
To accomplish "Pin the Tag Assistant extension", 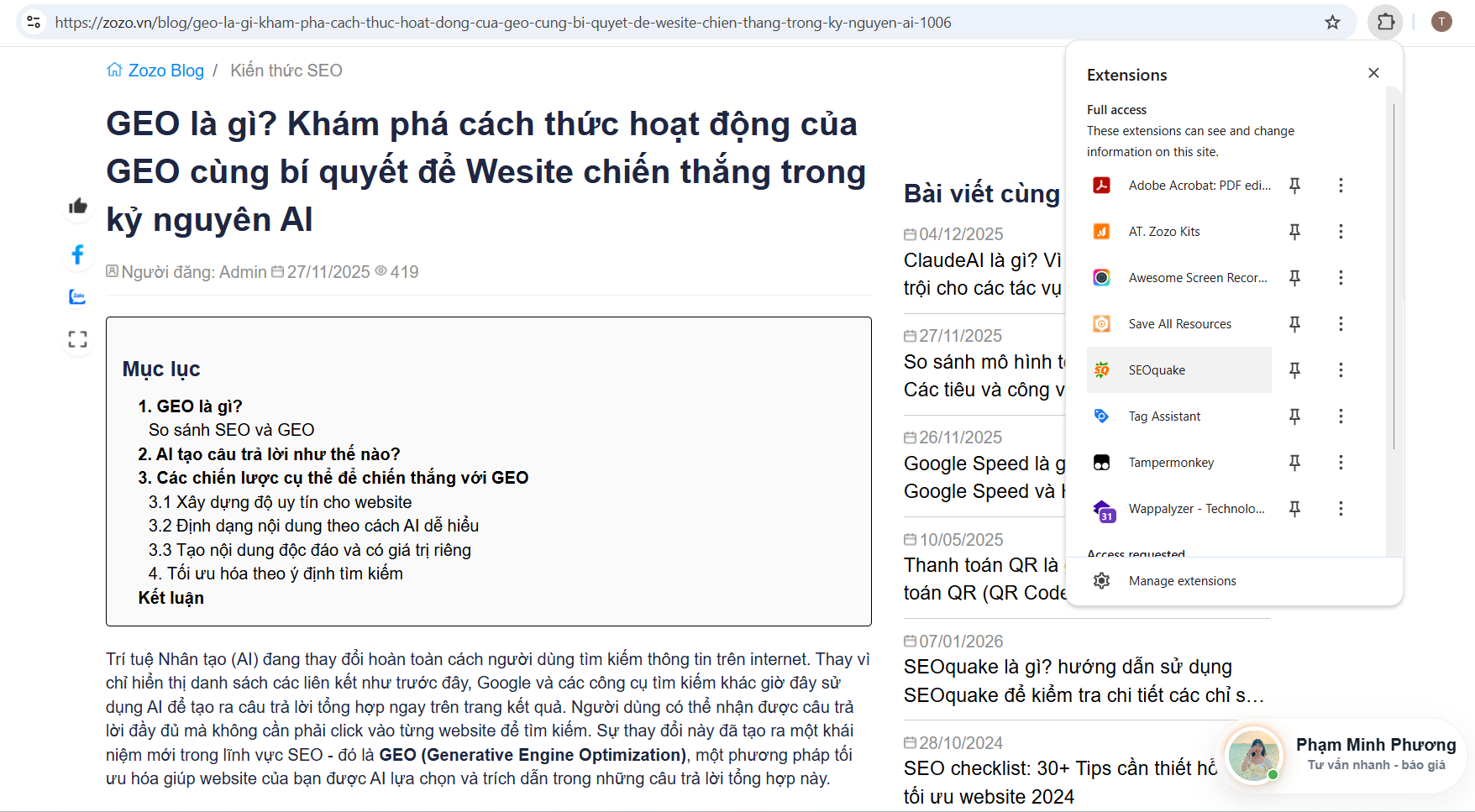I will [1294, 416].
